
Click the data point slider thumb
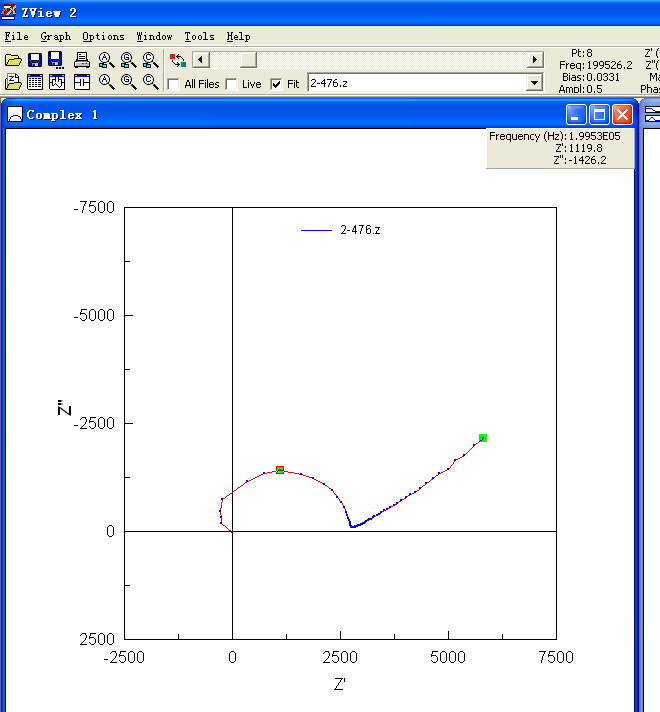[x=247, y=60]
